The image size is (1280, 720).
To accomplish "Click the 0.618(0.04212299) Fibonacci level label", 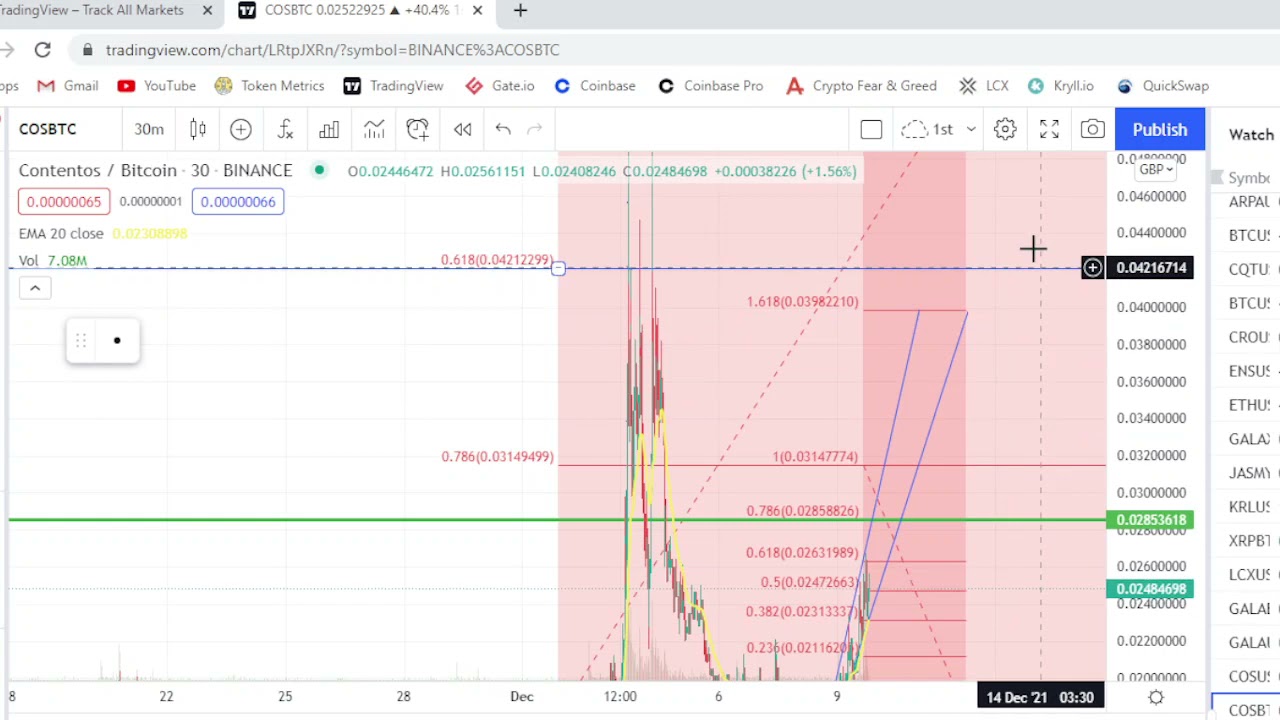I will pyautogui.click(x=497, y=260).
